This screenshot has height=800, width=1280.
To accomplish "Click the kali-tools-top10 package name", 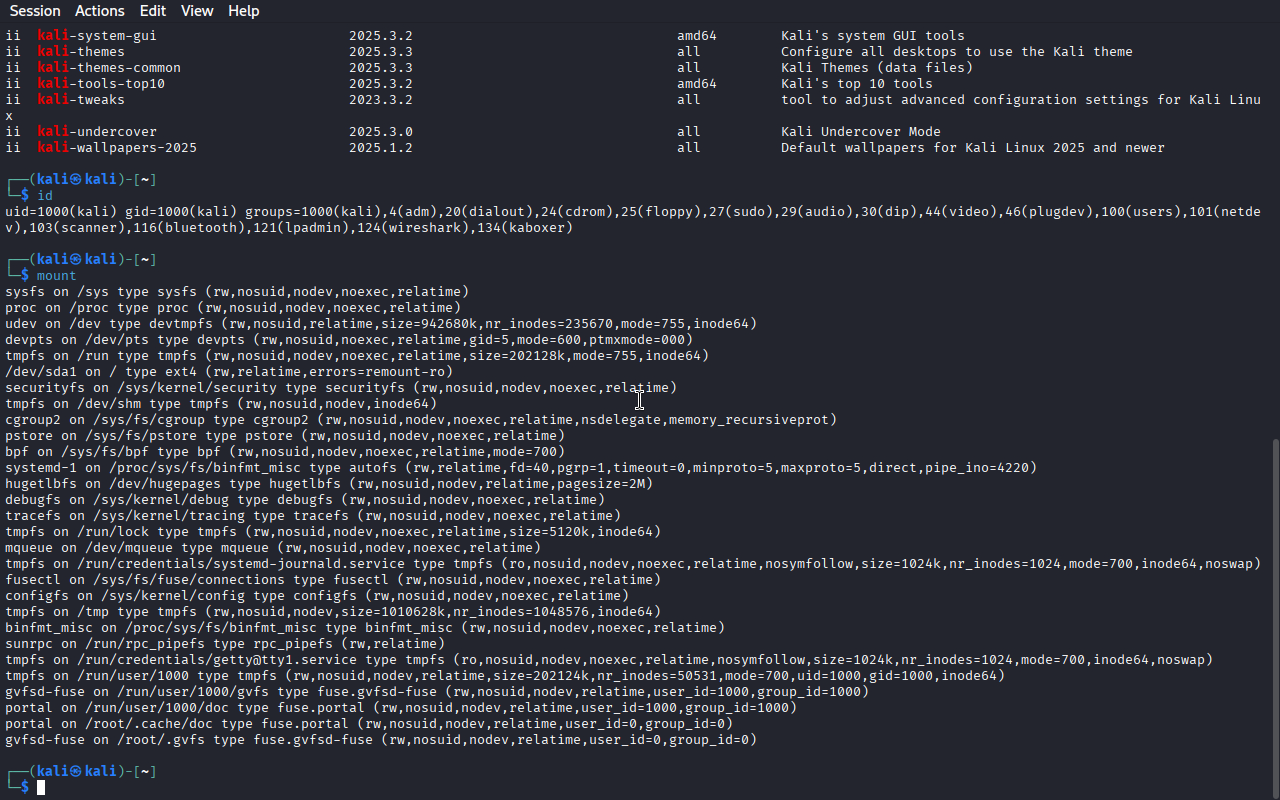I will (101, 84).
